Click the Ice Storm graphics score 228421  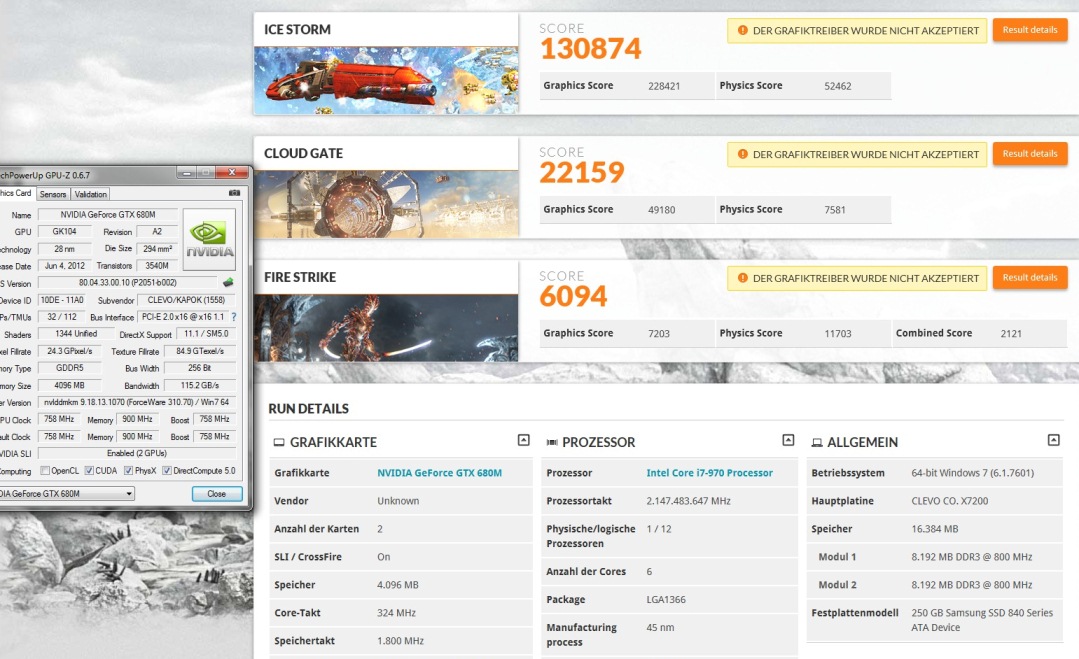pos(664,86)
